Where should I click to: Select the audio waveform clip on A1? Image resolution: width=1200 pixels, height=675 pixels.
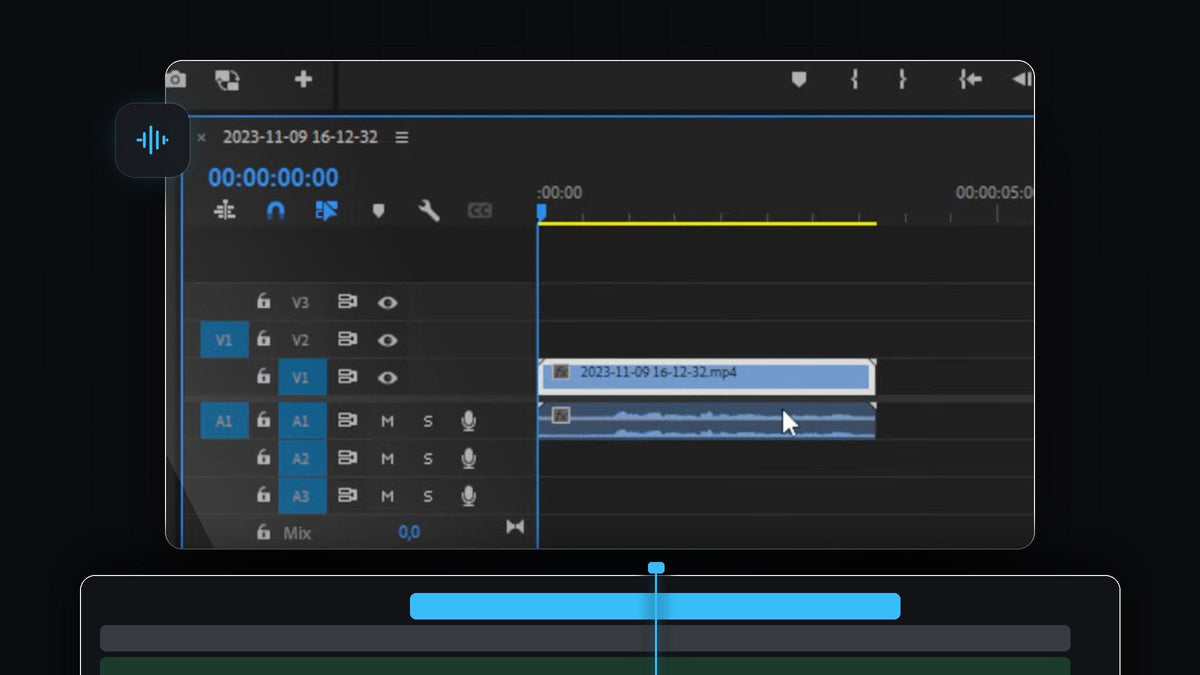707,421
